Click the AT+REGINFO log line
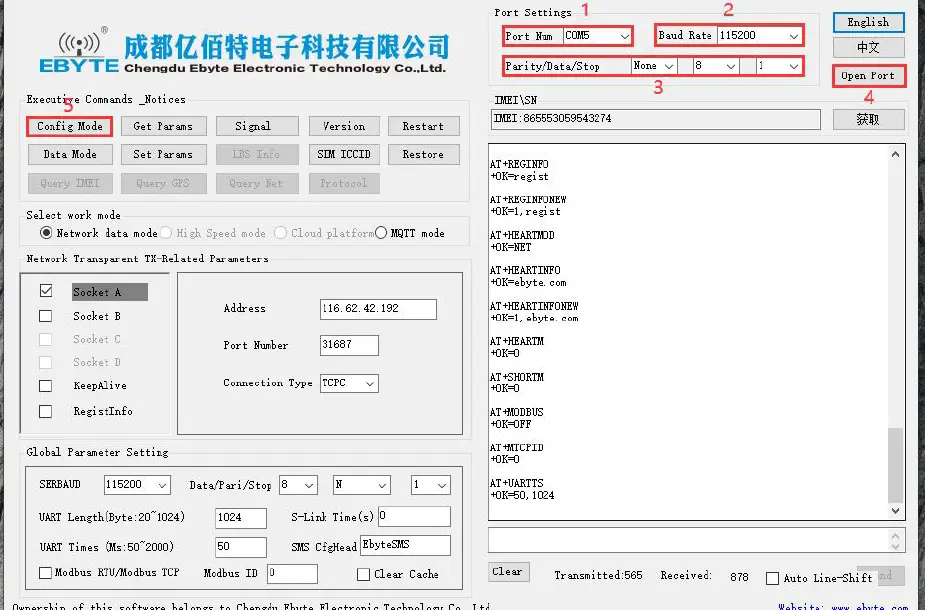The height and width of the screenshot is (610, 925). (519, 165)
